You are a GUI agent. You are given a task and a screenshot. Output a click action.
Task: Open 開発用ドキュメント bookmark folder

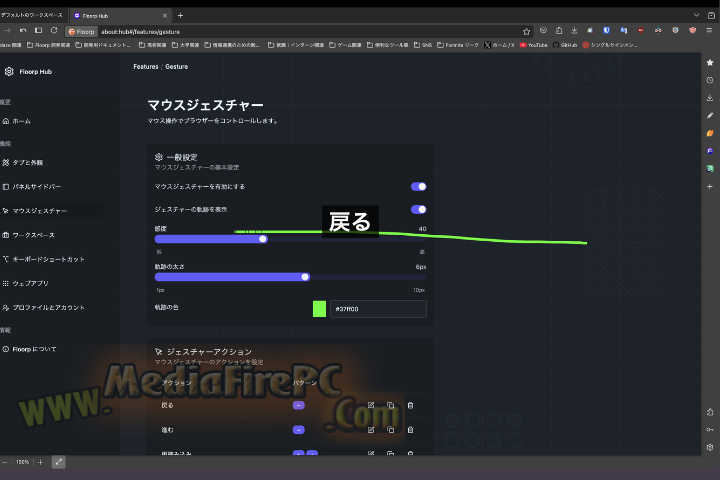pos(103,45)
